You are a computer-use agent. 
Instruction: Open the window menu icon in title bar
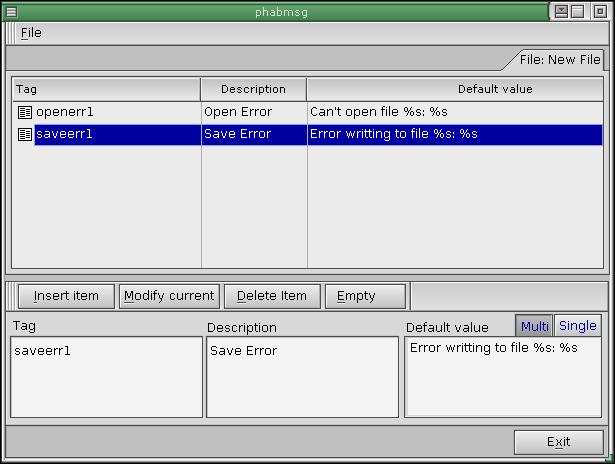click(11, 11)
